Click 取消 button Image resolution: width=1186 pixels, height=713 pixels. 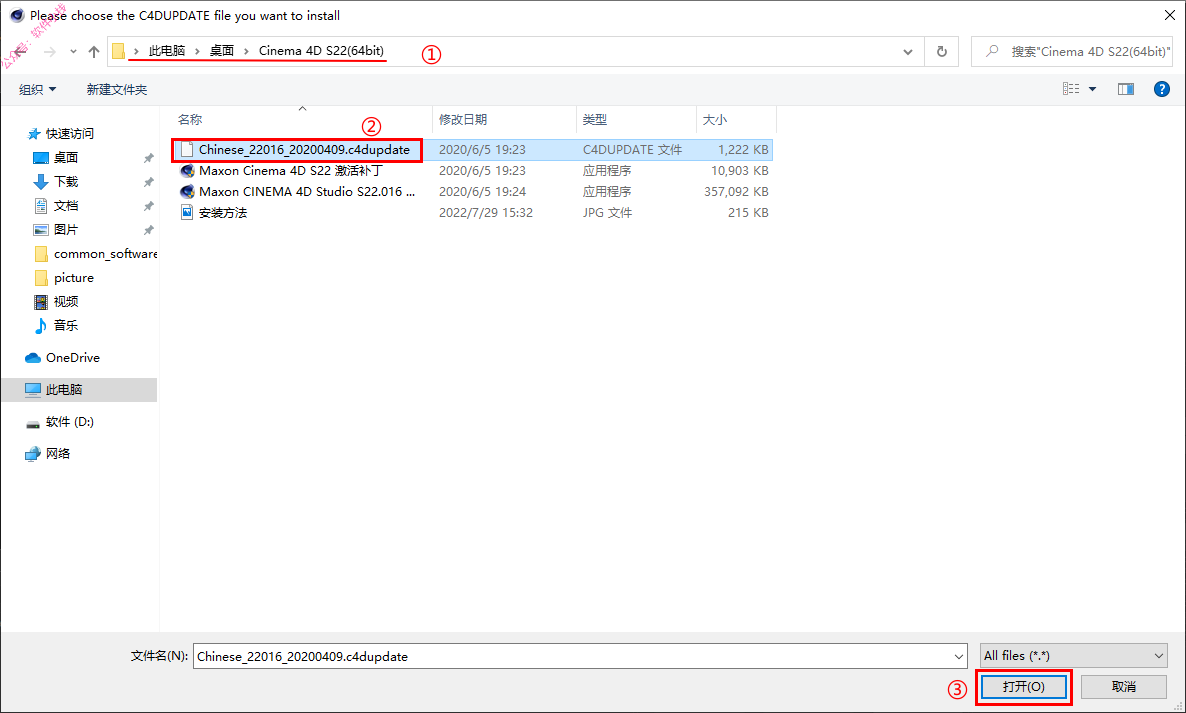pyautogui.click(x=1124, y=687)
